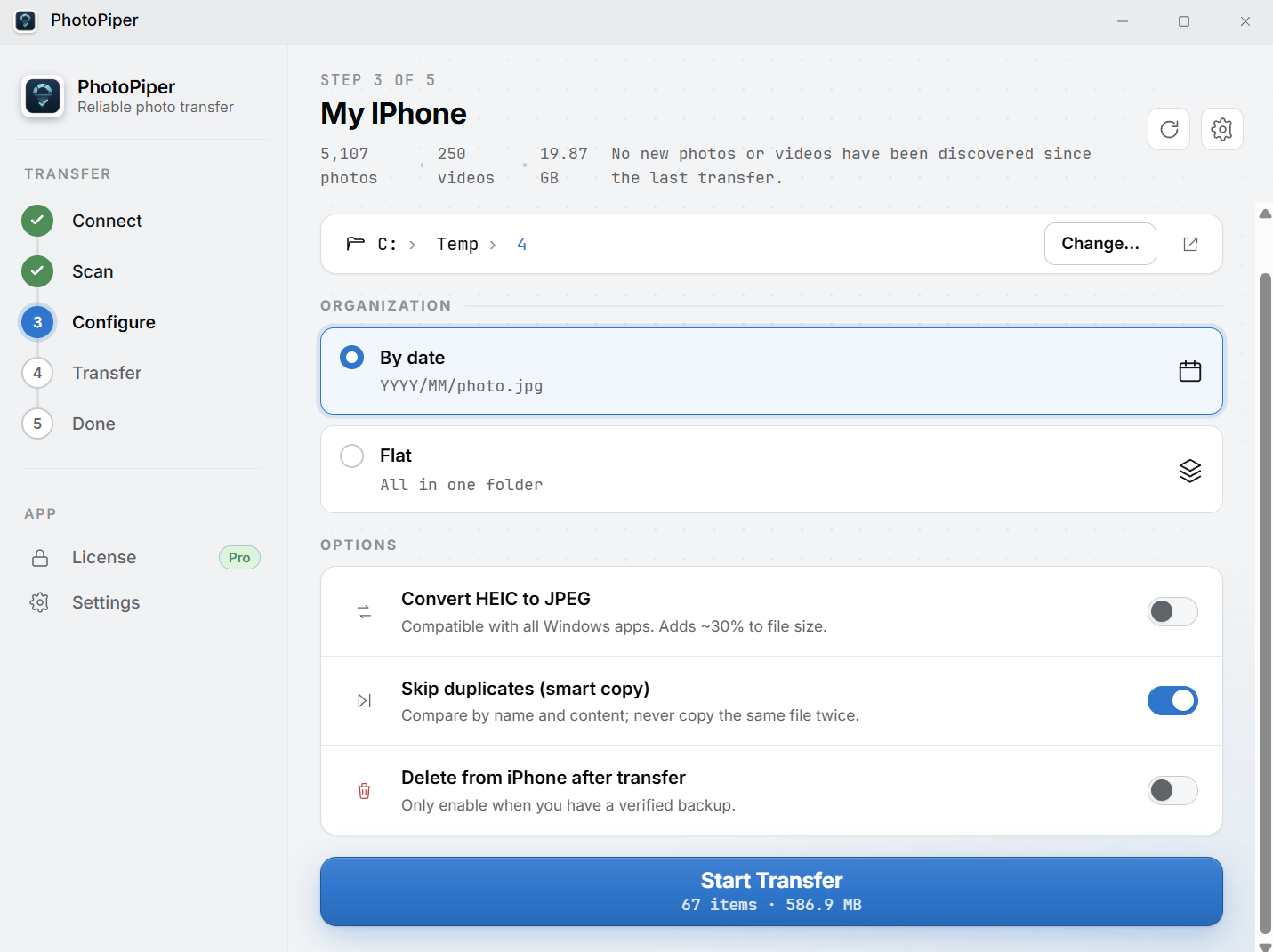
Task: Click the Pro license badge
Action: click(239, 558)
